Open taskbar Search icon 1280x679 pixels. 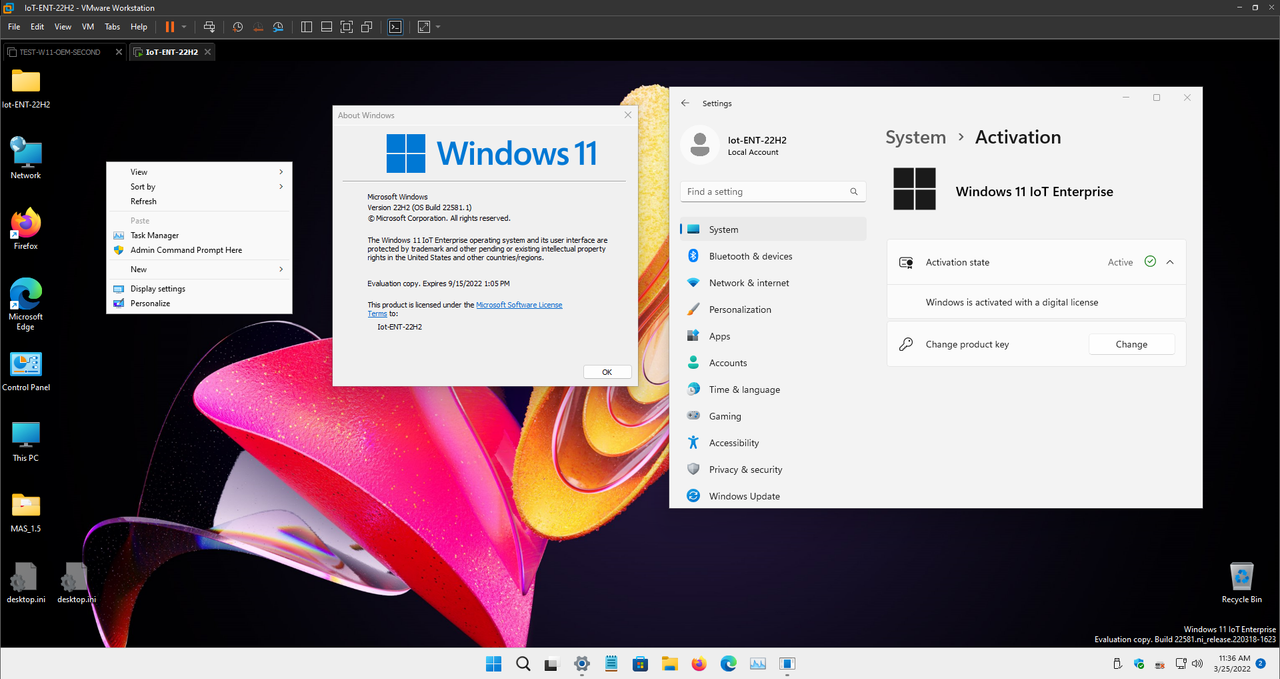523,663
